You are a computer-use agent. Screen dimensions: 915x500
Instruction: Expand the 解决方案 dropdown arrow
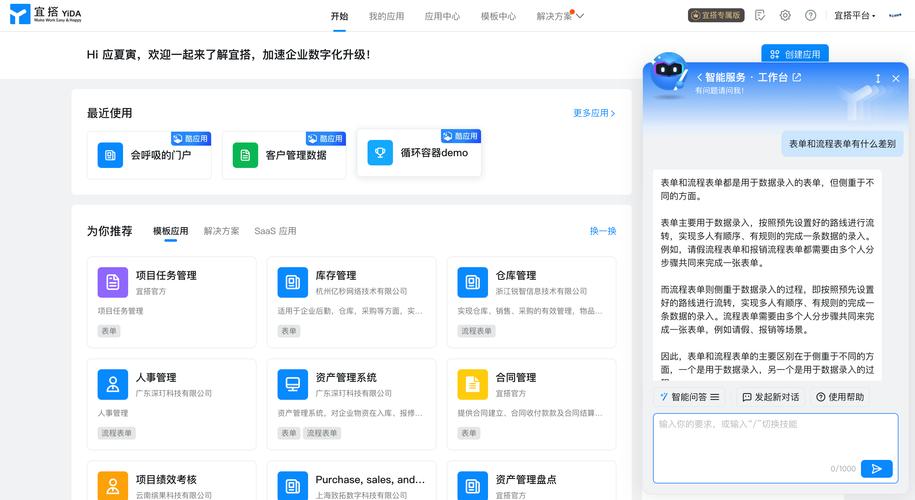point(579,16)
